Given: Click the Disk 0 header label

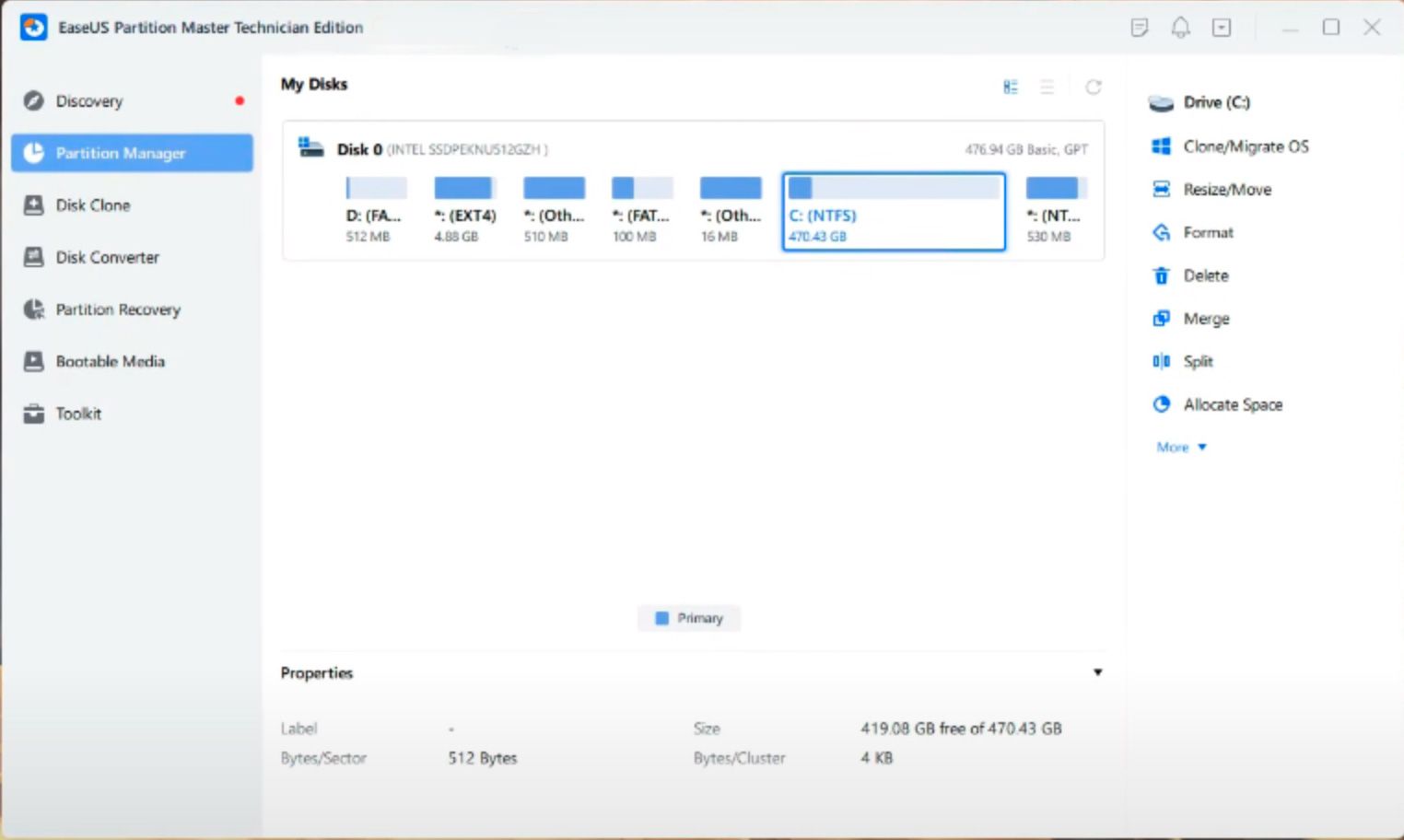Looking at the screenshot, I should (359, 149).
